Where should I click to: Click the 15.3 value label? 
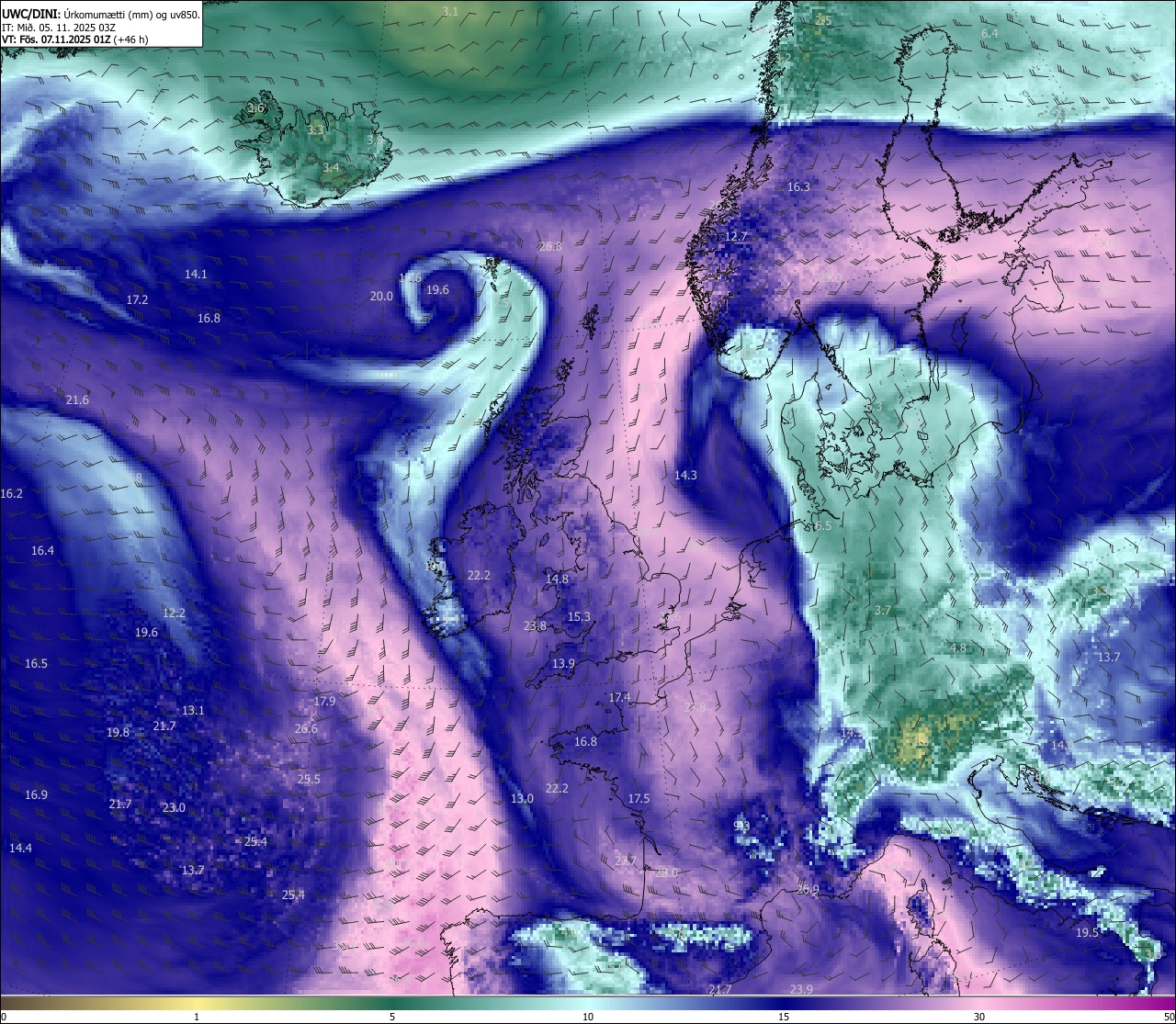click(x=579, y=617)
